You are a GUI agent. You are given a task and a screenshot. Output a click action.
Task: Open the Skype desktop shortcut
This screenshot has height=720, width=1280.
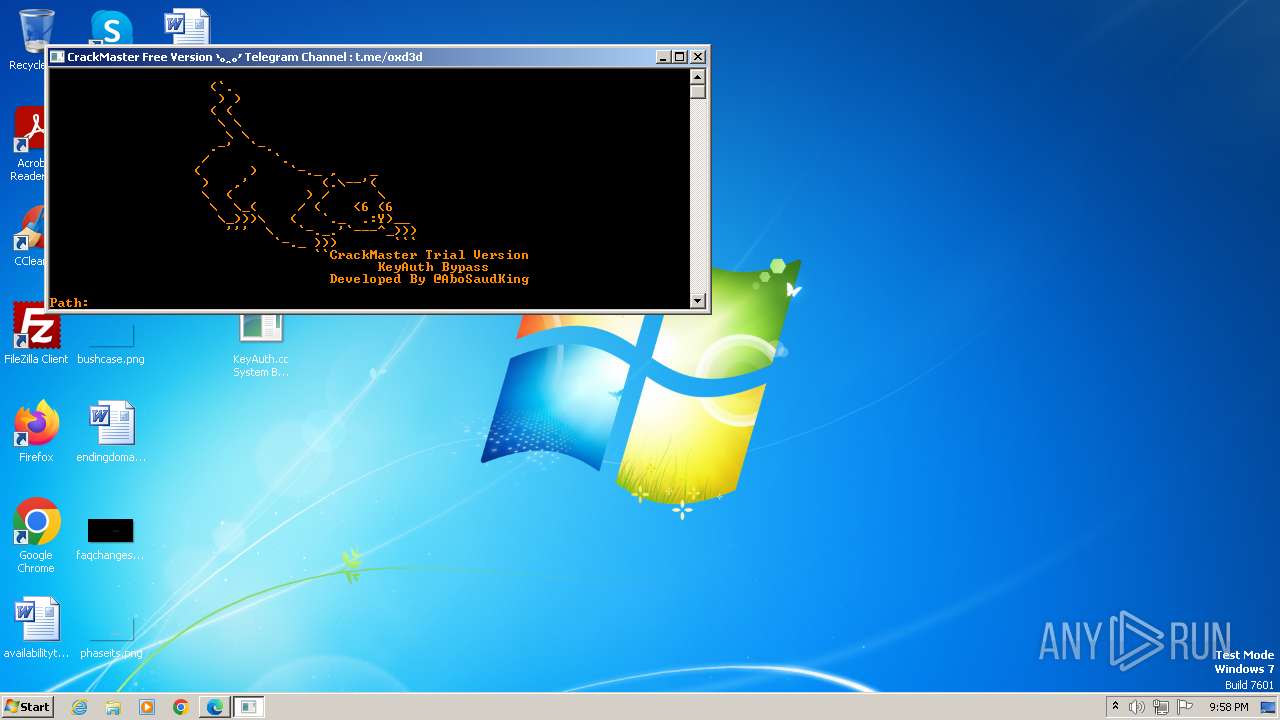point(110,28)
